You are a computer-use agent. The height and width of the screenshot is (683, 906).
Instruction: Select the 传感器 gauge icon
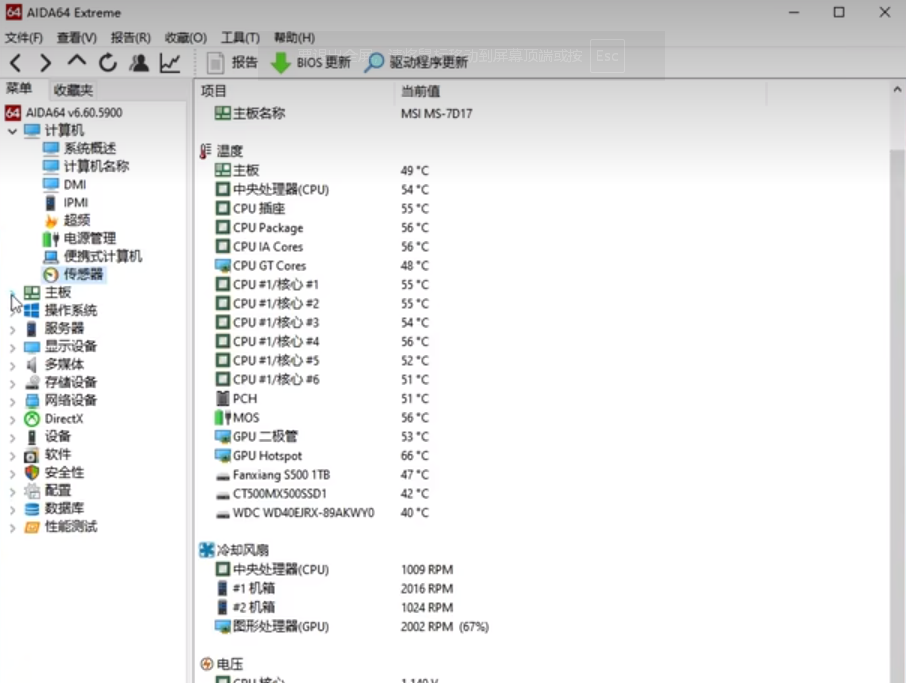tap(51, 274)
